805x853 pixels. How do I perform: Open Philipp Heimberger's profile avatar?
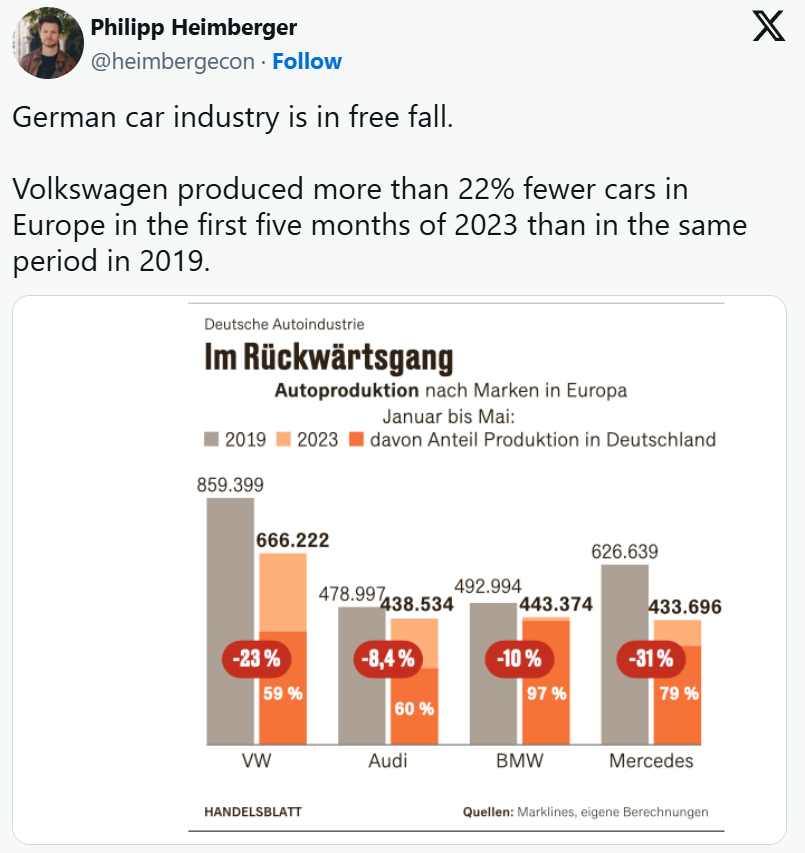point(47,43)
